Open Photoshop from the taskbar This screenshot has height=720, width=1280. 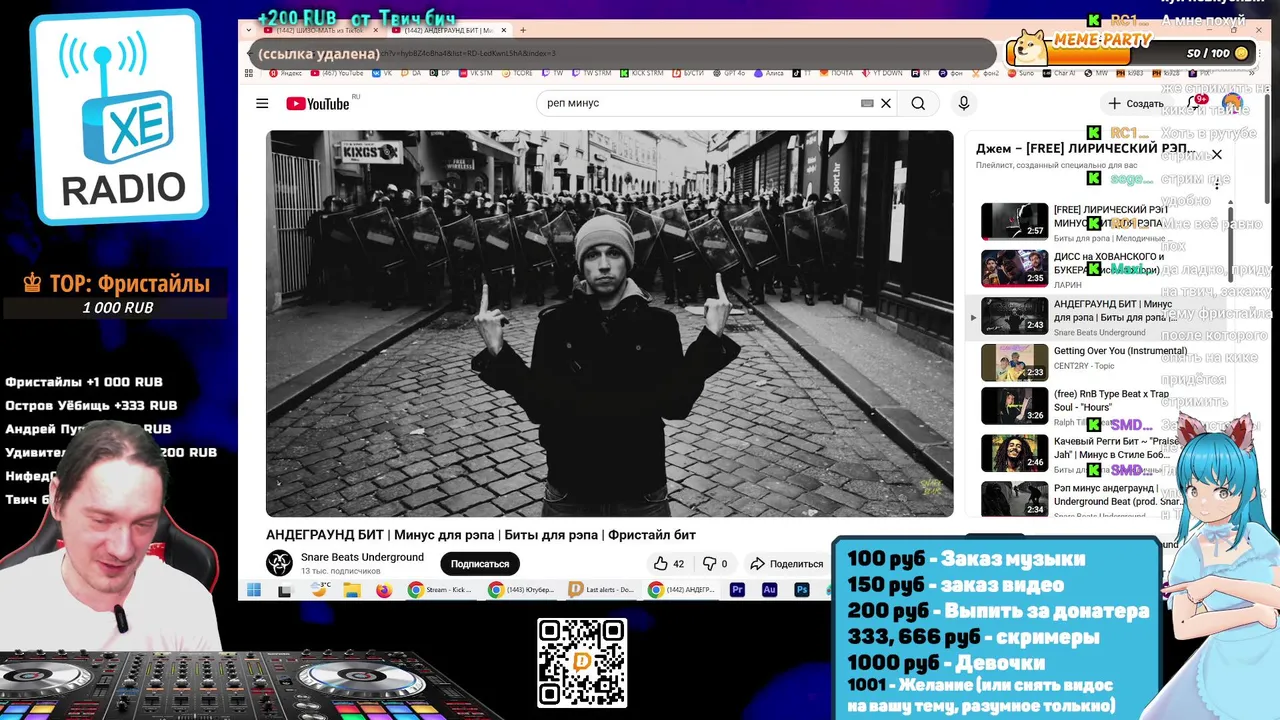click(802, 590)
